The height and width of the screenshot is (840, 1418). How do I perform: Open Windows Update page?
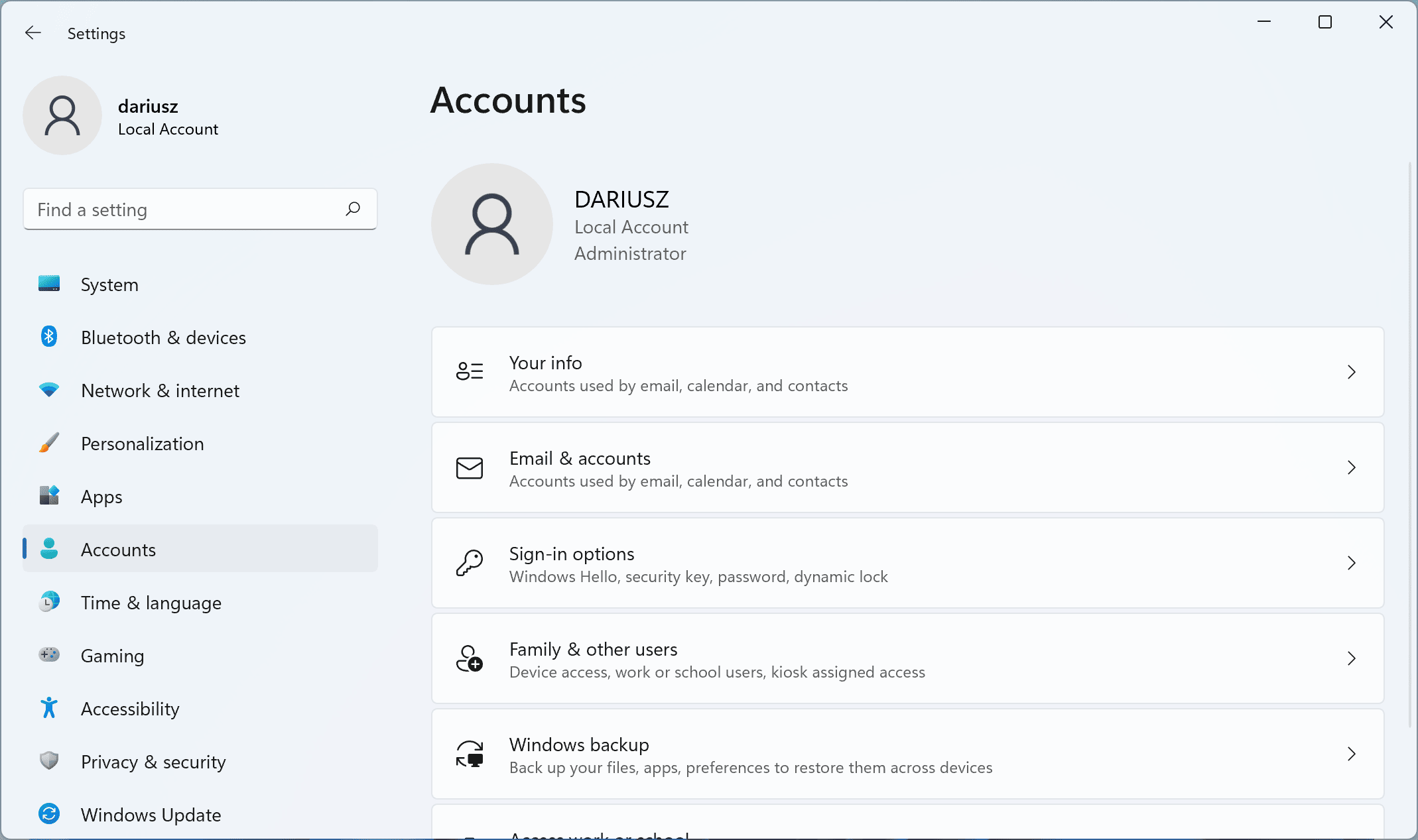[200, 814]
